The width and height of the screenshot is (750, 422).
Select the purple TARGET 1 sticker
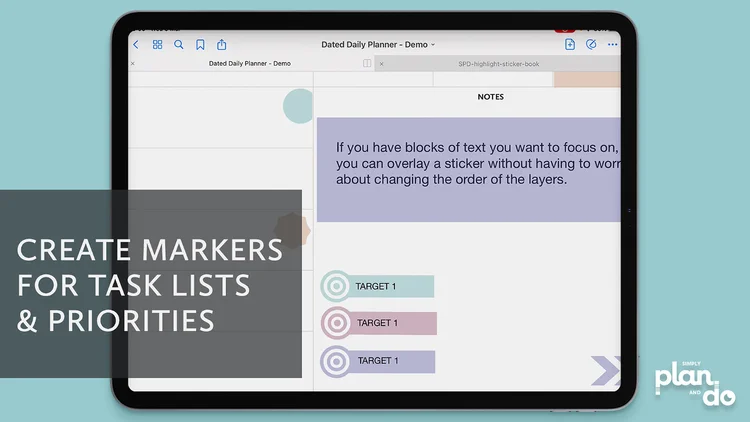(377, 361)
